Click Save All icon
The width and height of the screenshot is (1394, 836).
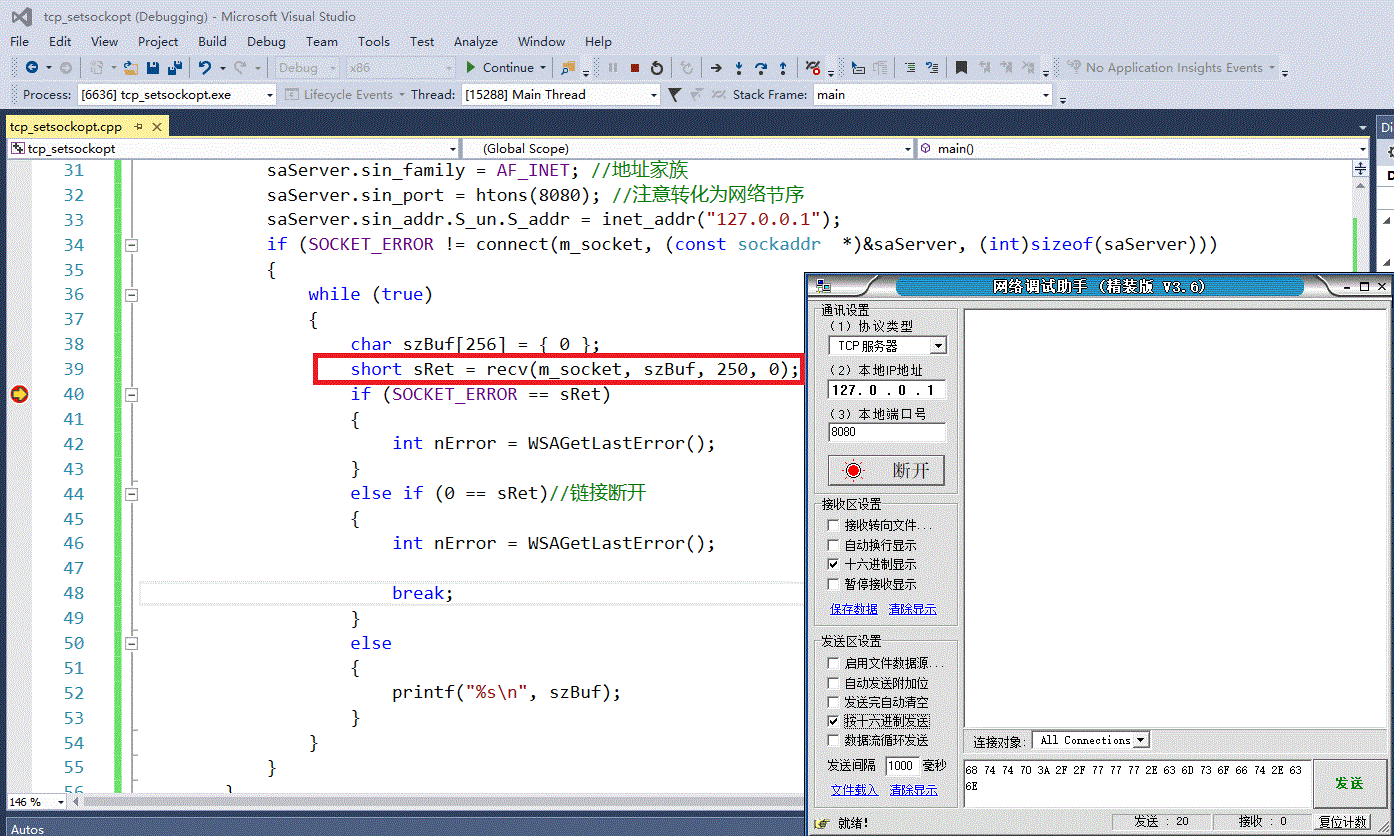pyautogui.click(x=175, y=68)
